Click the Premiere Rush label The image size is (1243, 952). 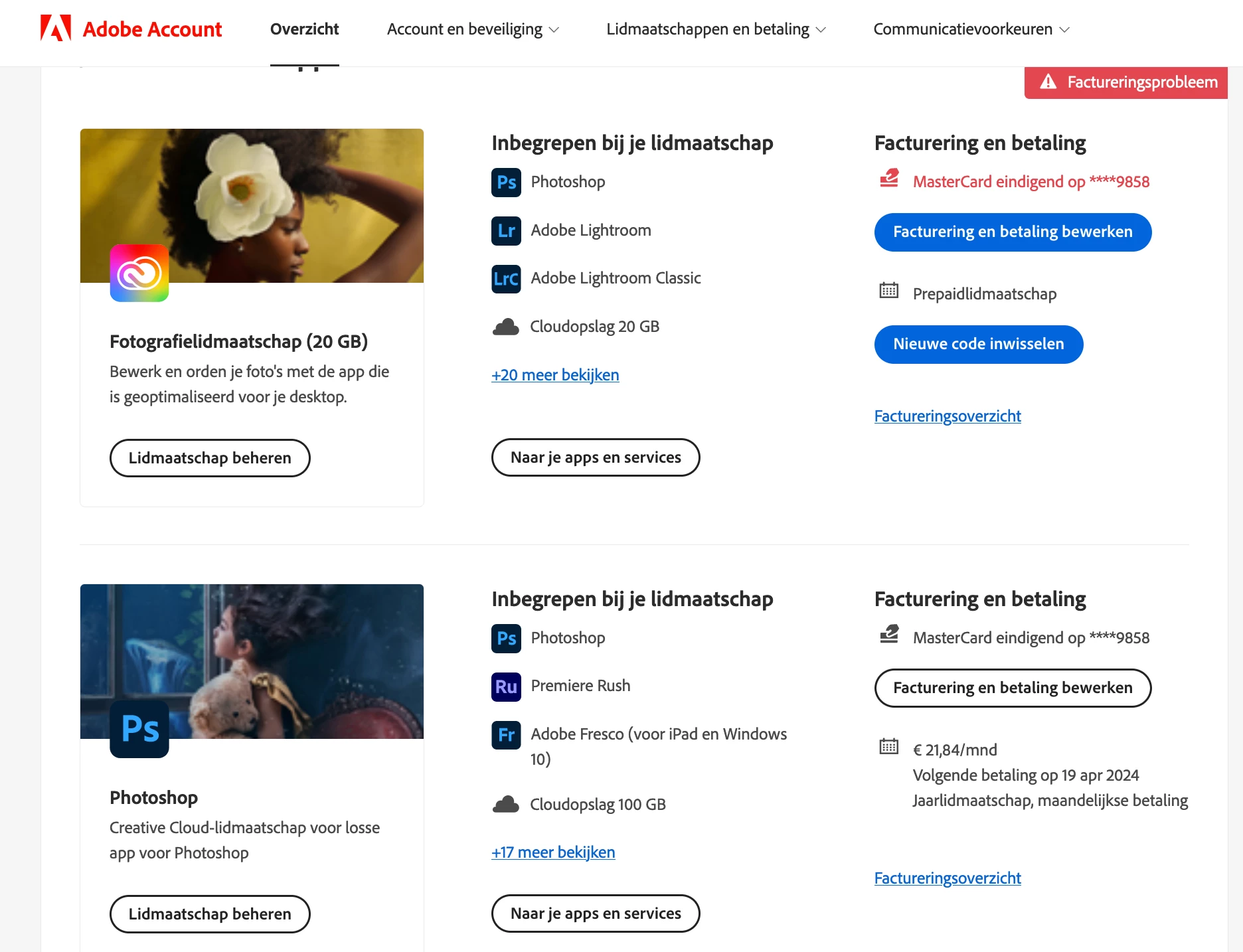click(580, 686)
